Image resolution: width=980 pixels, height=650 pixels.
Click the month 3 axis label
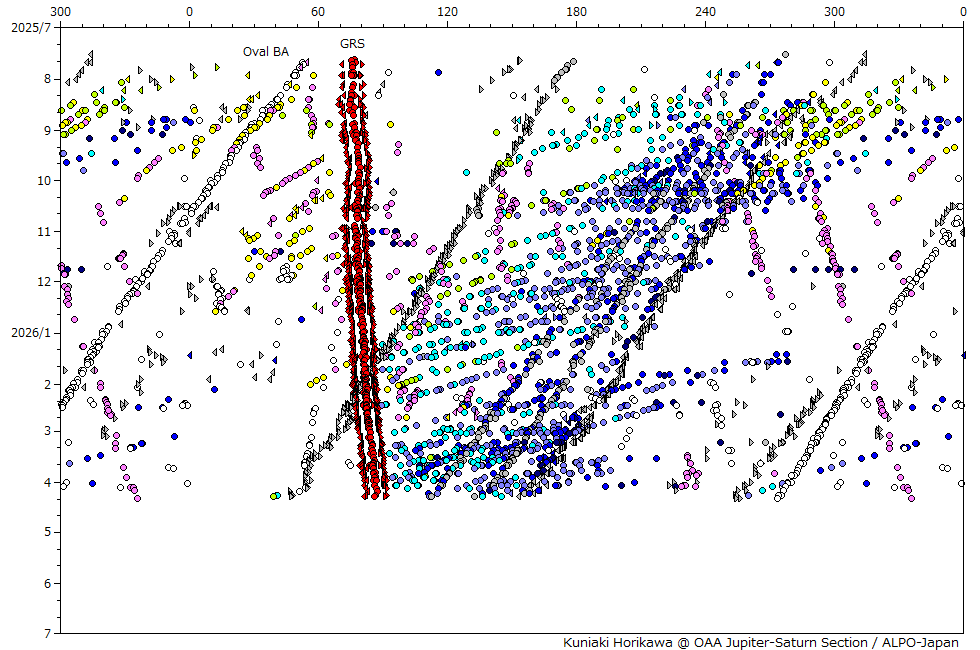click(x=47, y=431)
